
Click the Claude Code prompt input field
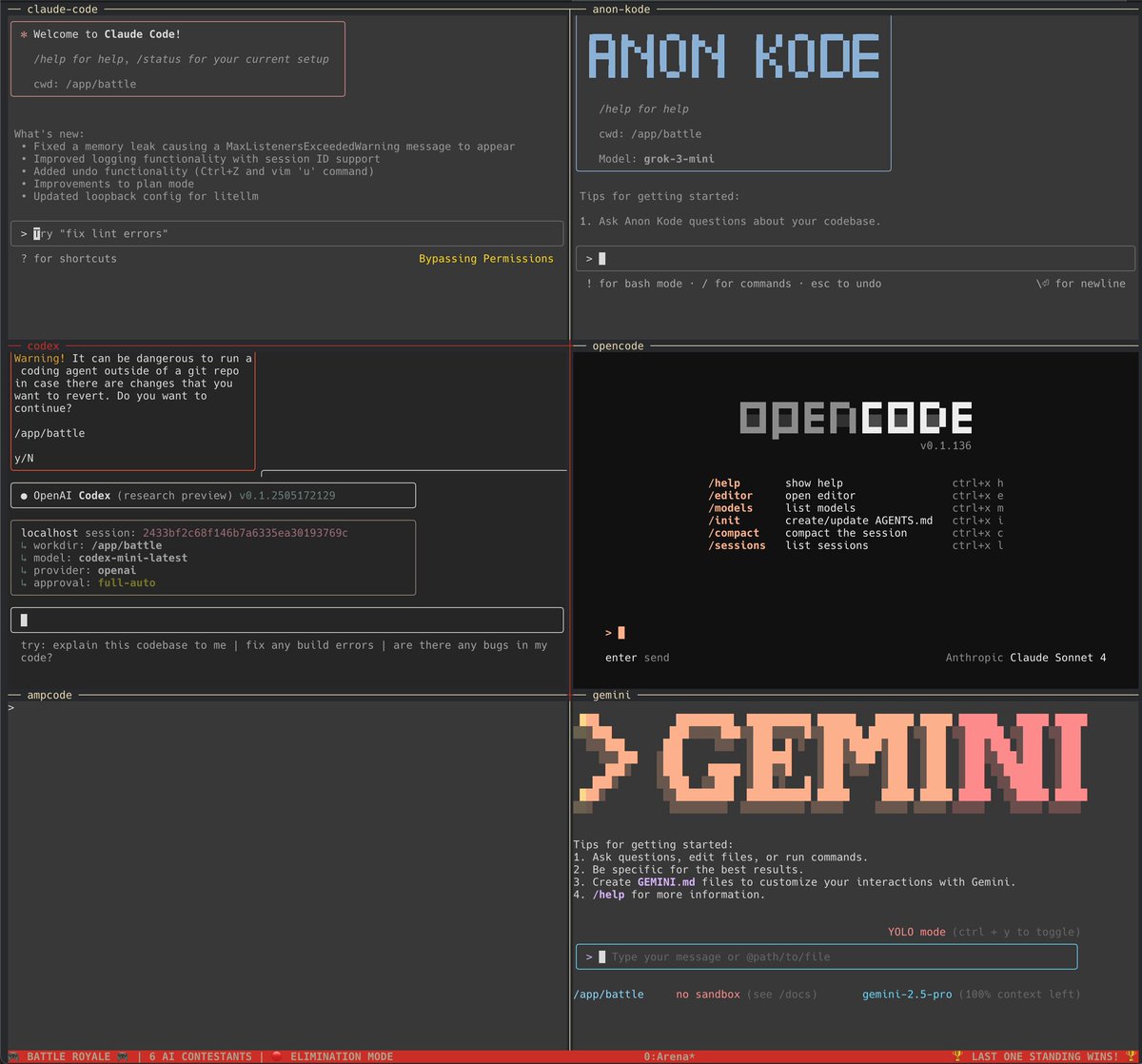pyautogui.click(x=286, y=234)
